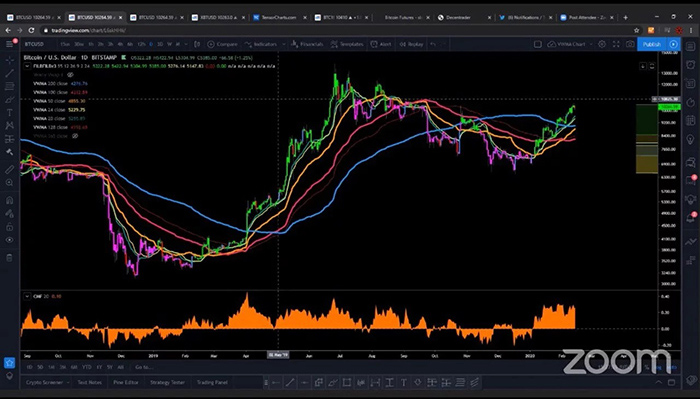700x399 pixels.
Task: Toggle lock all drawing tools padlock
Action: (x=9, y=227)
